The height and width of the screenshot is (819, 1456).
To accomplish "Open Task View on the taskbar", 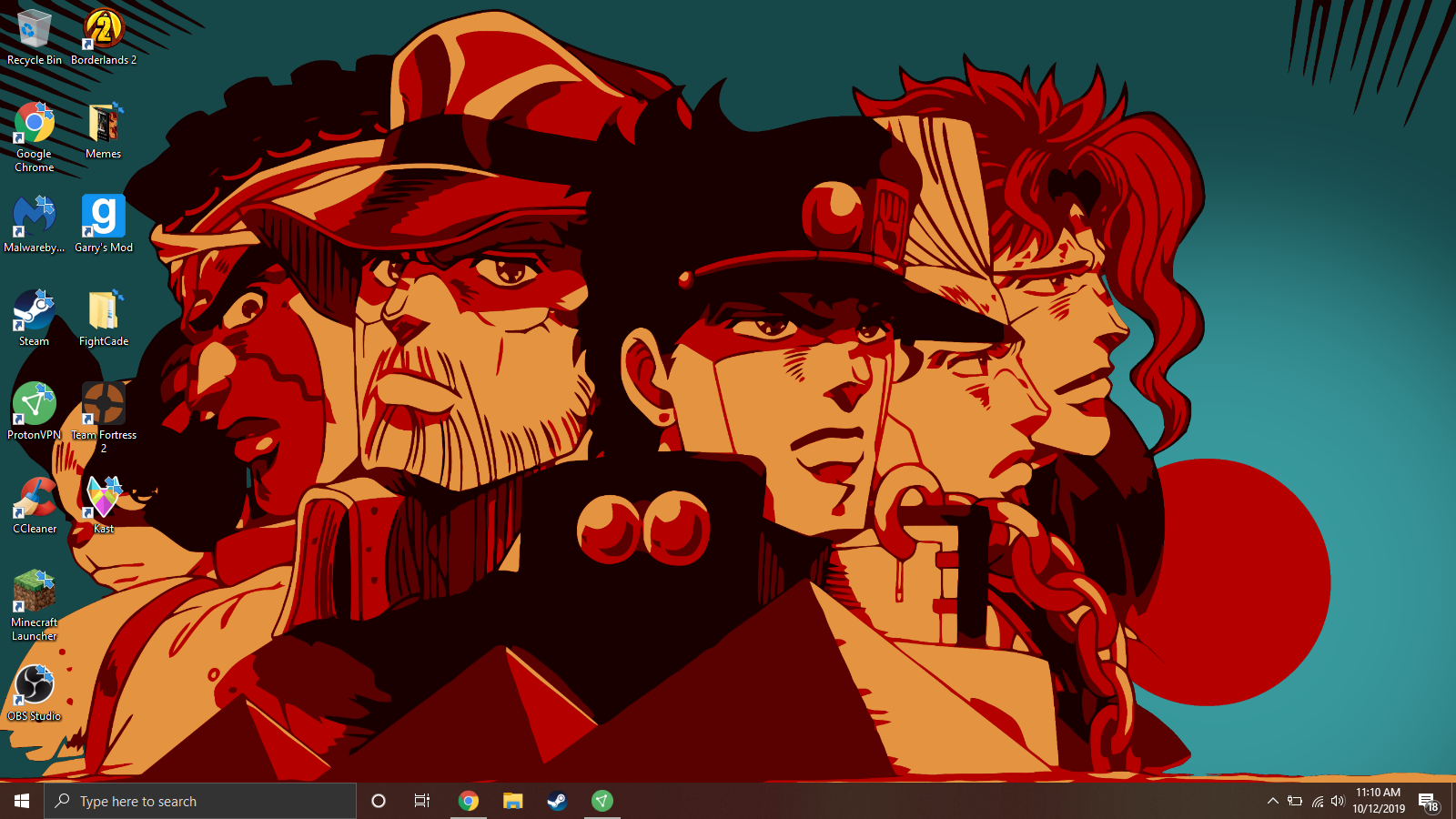I will coord(422,801).
